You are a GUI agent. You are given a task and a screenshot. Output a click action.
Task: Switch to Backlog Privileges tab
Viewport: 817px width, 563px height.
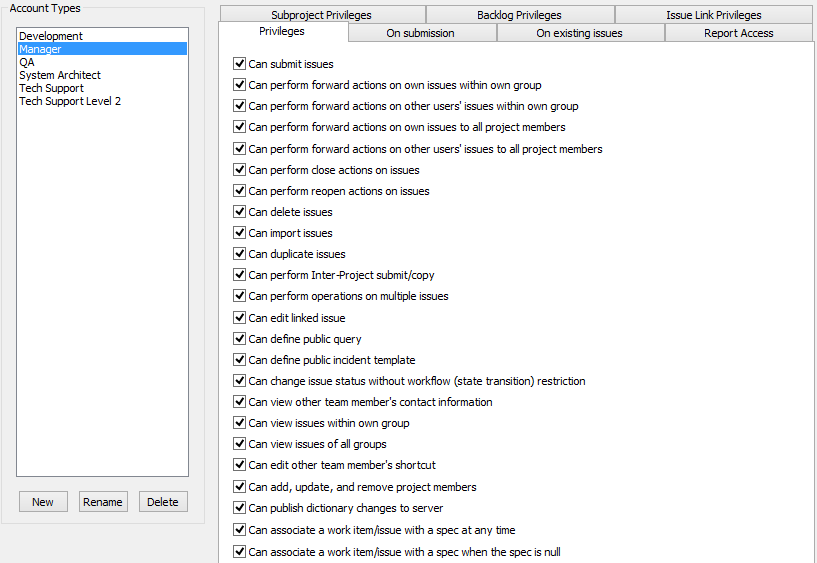(x=519, y=15)
